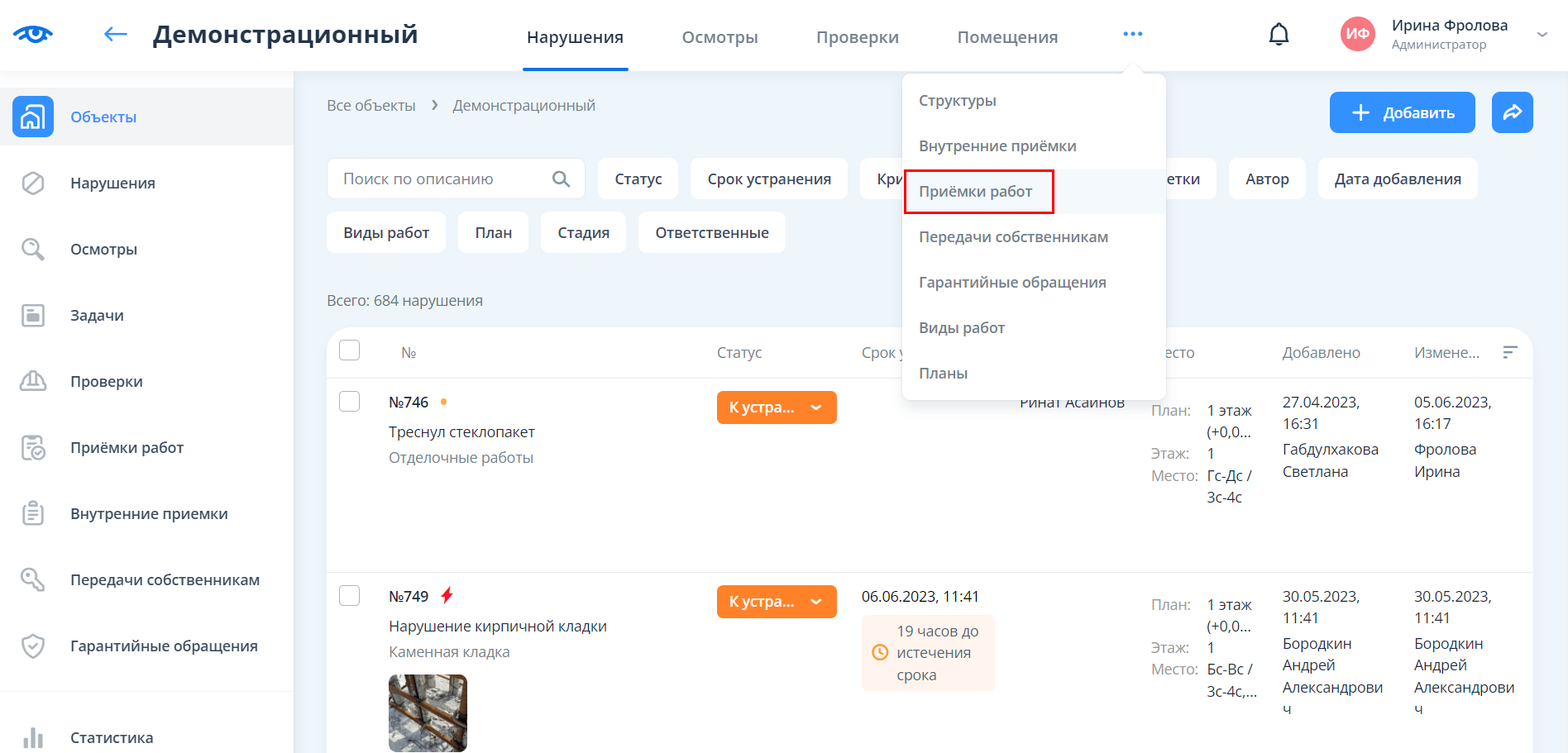Expand status dropdown for violation №749
Viewport: 1568px width, 753px height.
(815, 602)
